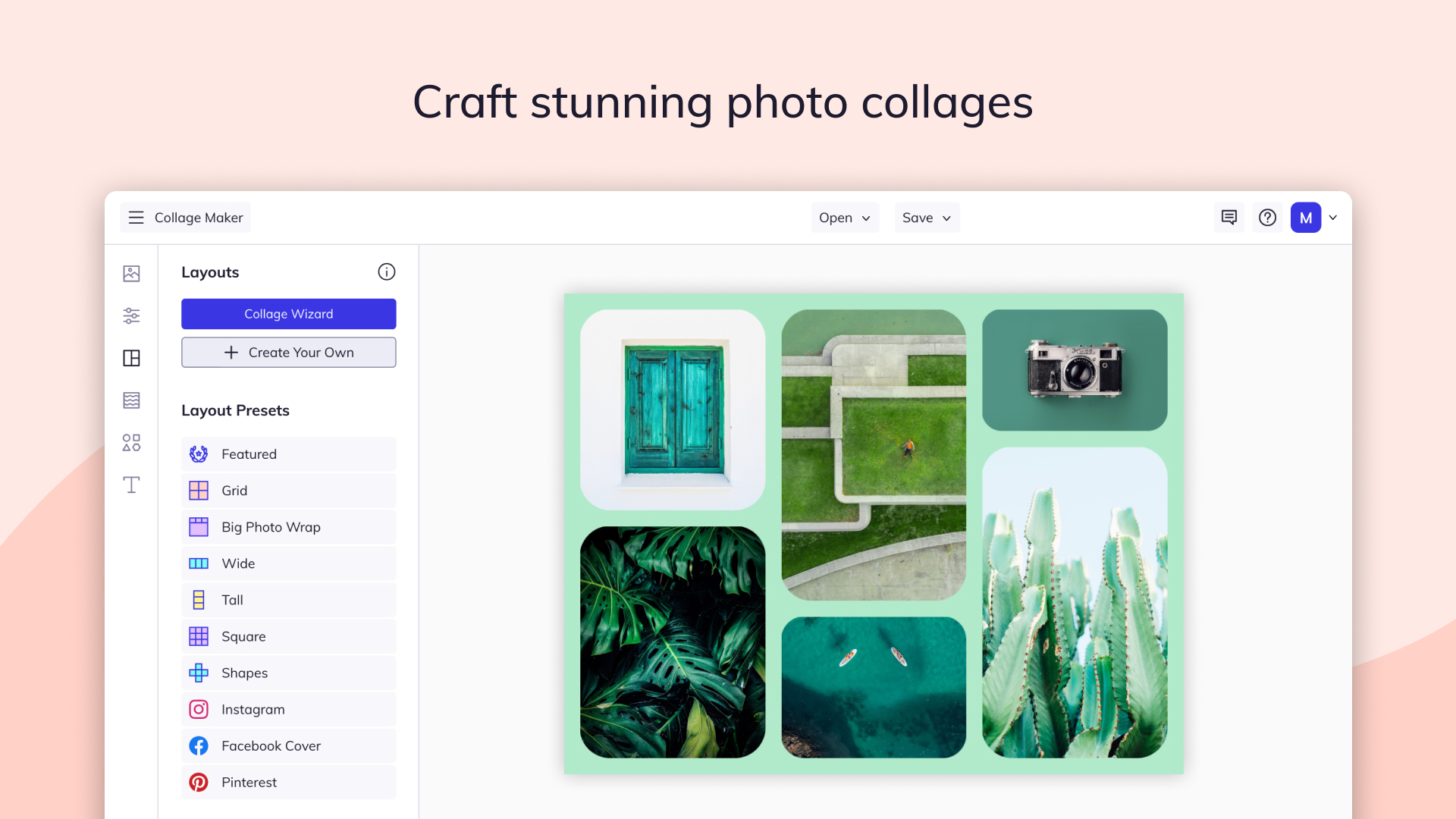Click the Facebook logo icon
Viewport: 1456px width, 819px height.
pos(199,745)
